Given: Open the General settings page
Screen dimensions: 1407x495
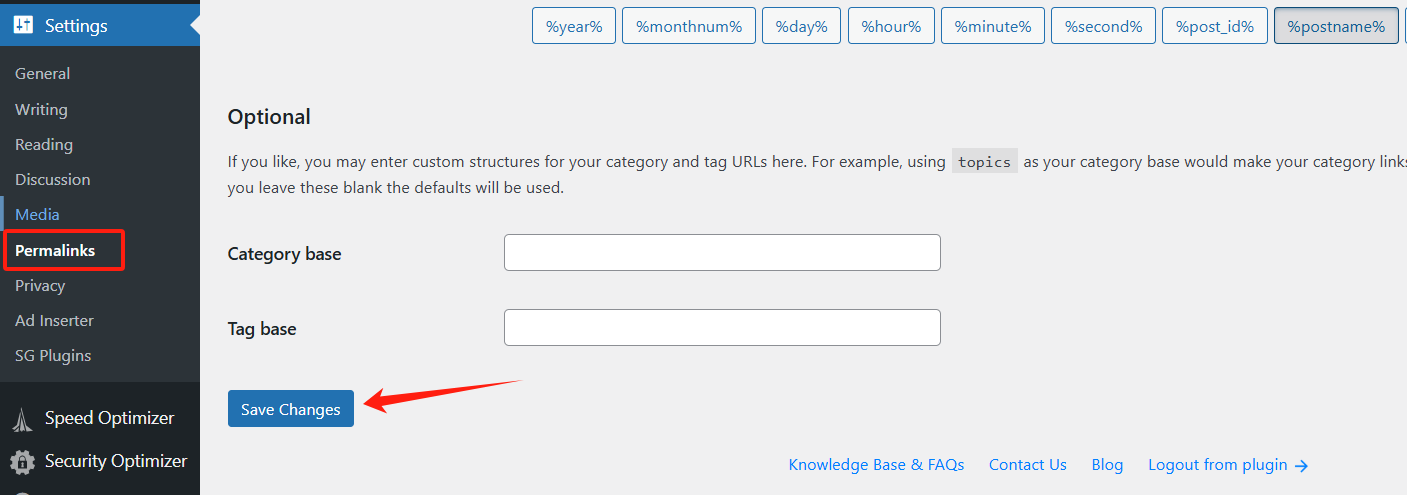Looking at the screenshot, I should [42, 74].
